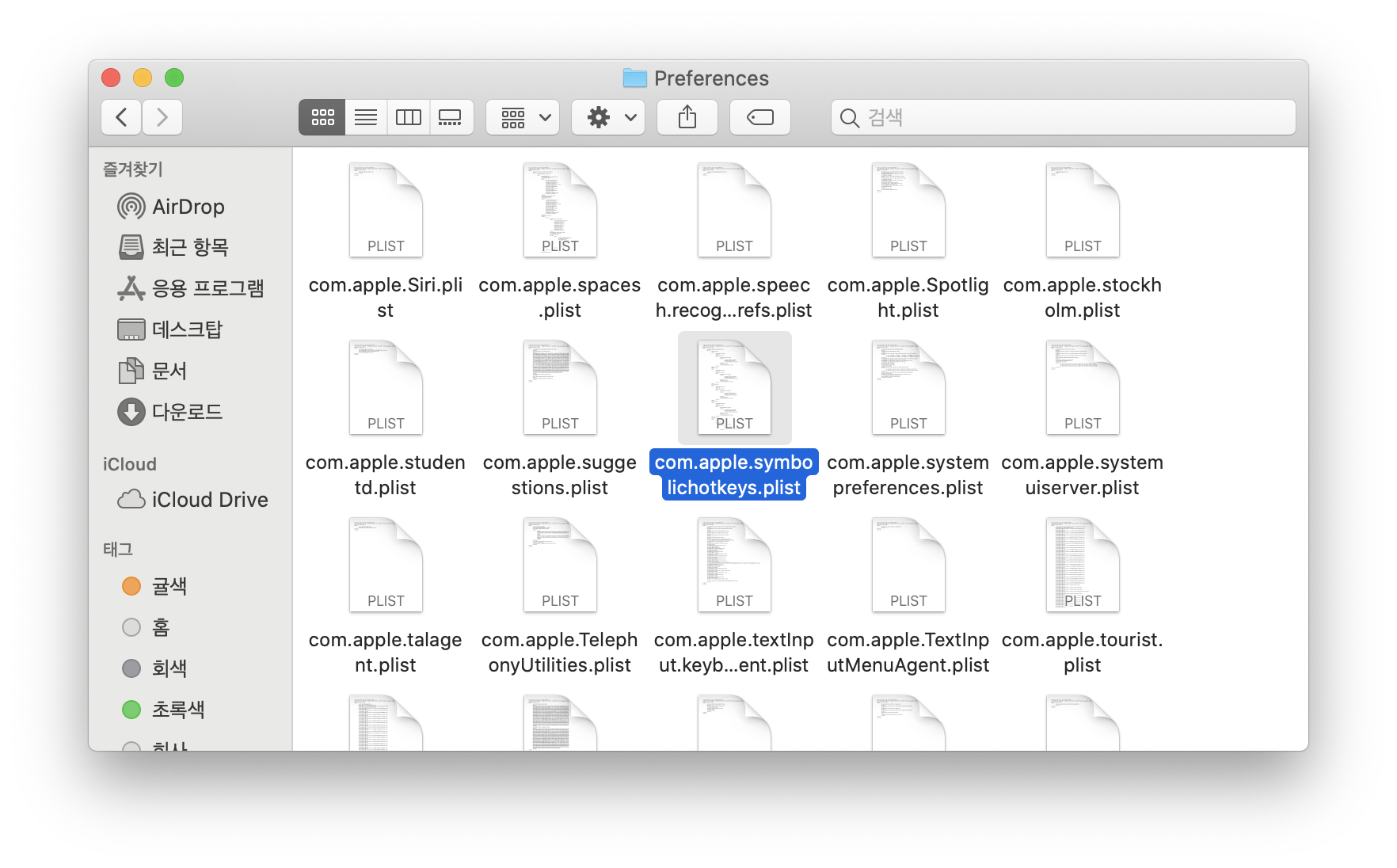Open the group-by arrangement dropdown

(x=523, y=117)
